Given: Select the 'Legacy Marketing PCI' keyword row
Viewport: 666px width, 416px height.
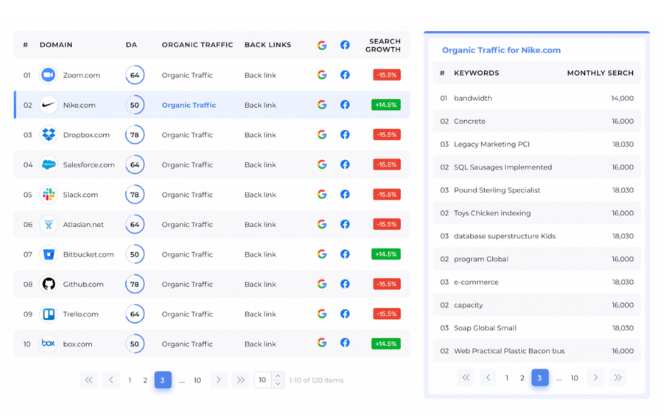Looking at the screenshot, I should pos(536,144).
